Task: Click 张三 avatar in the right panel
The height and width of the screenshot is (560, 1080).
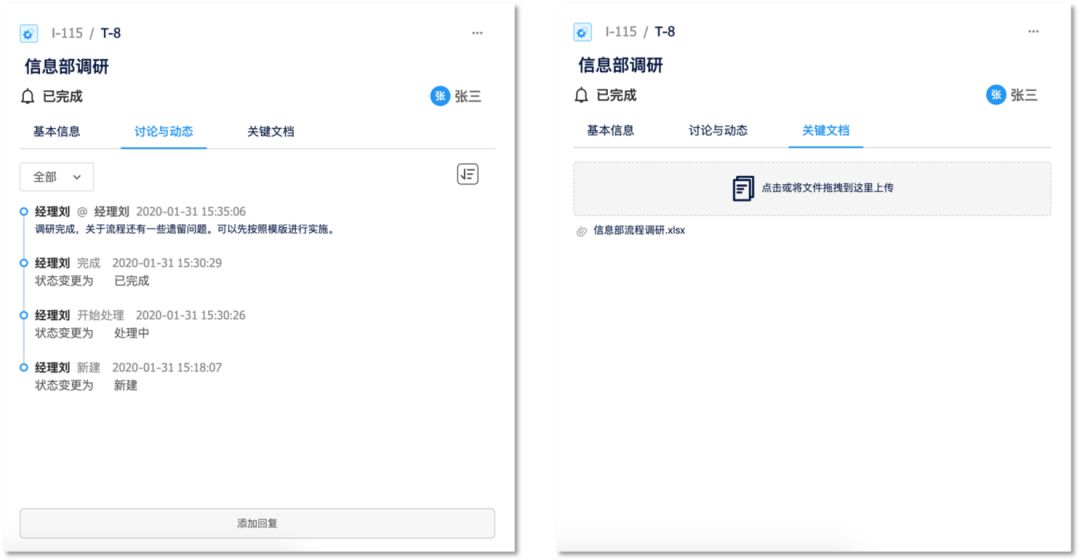Action: click(x=995, y=95)
